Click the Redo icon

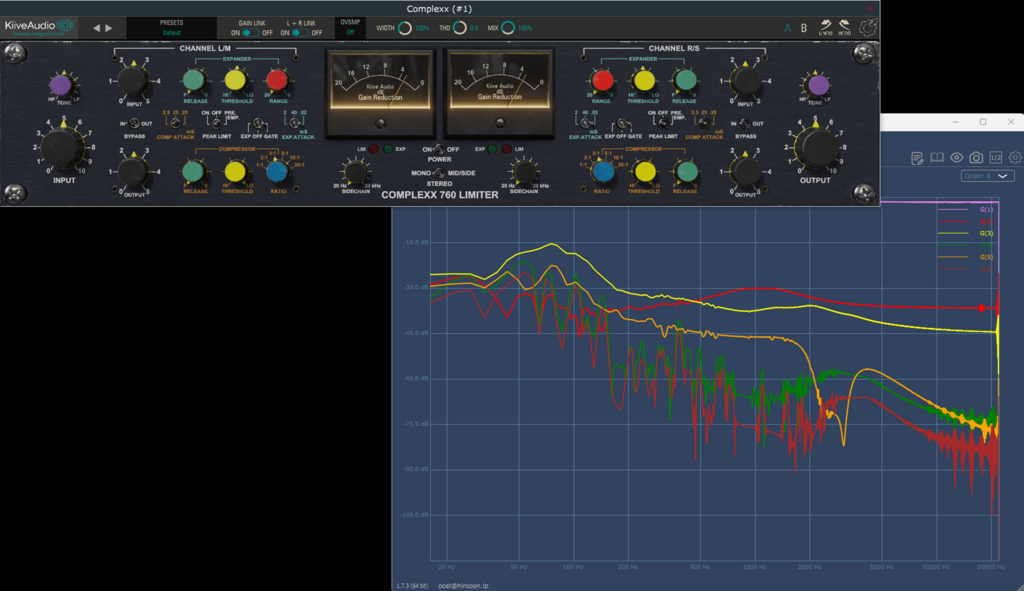pyautogui.click(x=844, y=27)
